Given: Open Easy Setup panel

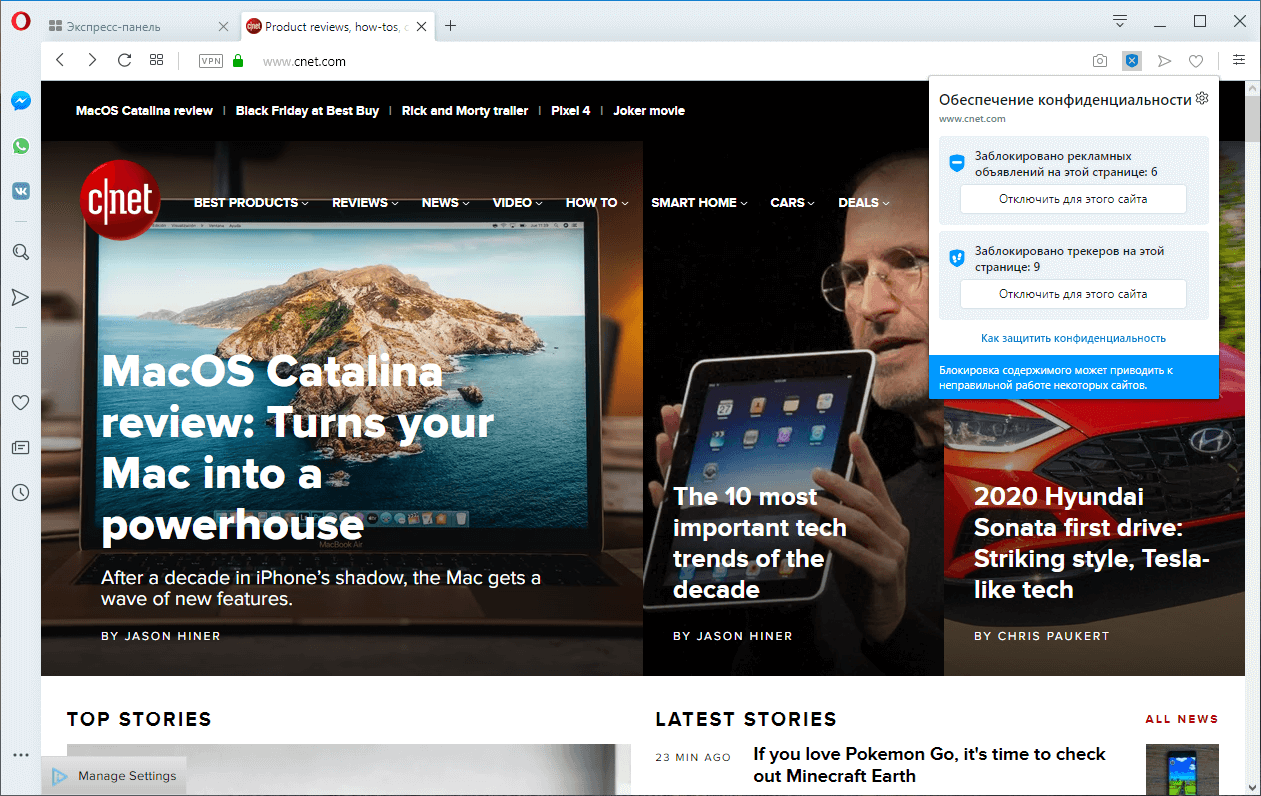Looking at the screenshot, I should tap(1239, 60).
